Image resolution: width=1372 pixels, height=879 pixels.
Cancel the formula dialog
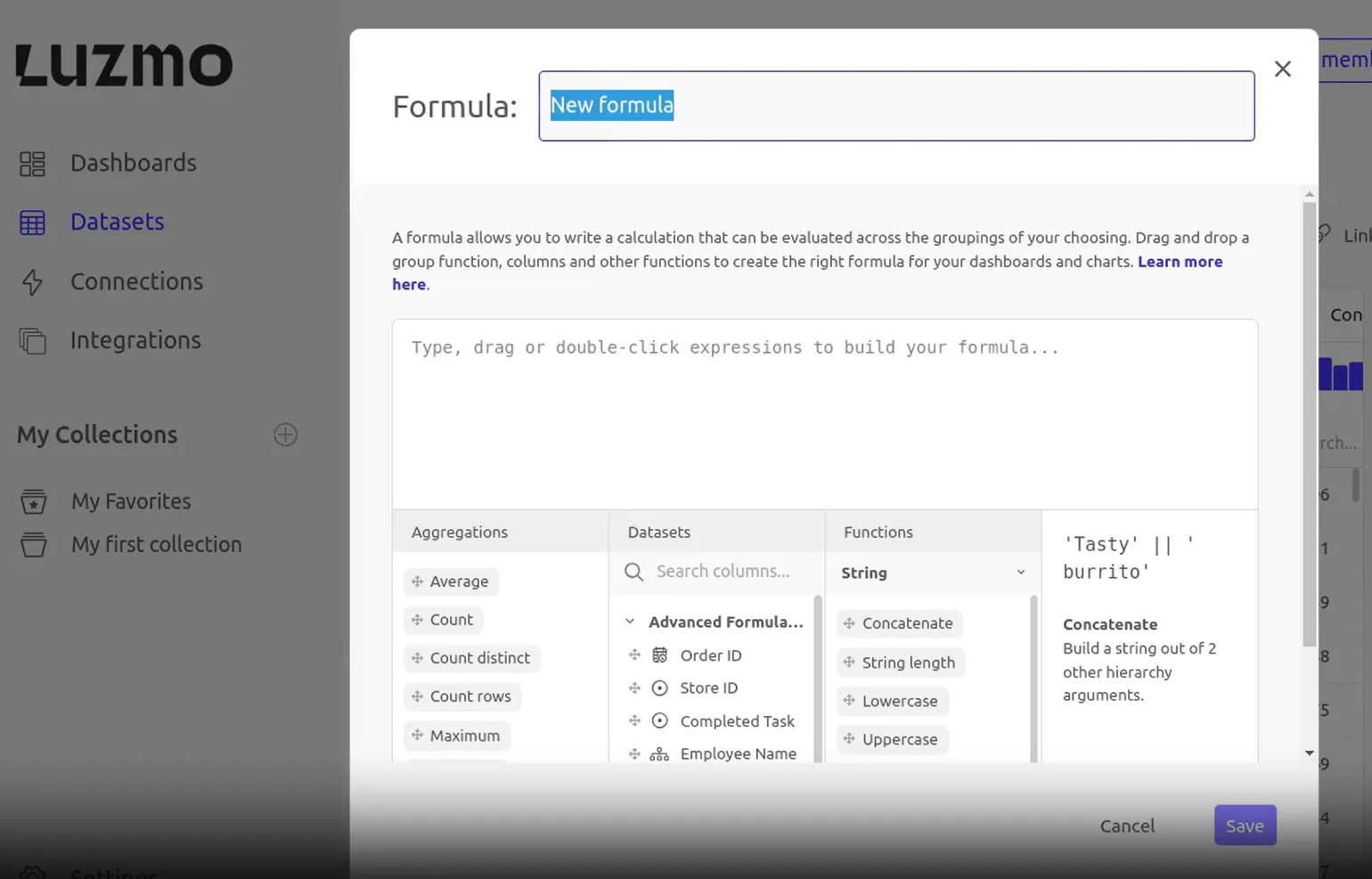click(x=1127, y=826)
